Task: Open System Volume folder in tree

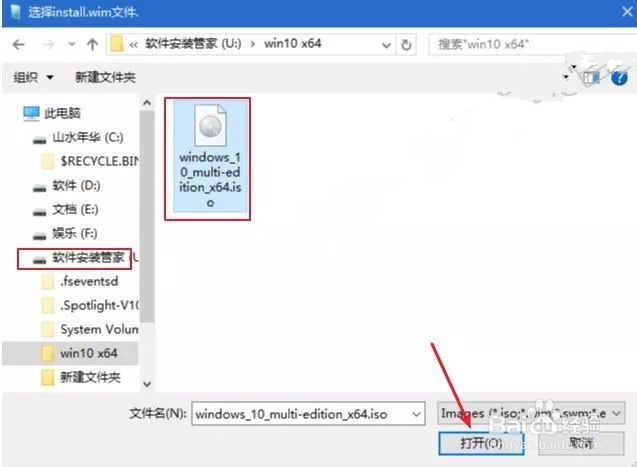Action: (99, 329)
